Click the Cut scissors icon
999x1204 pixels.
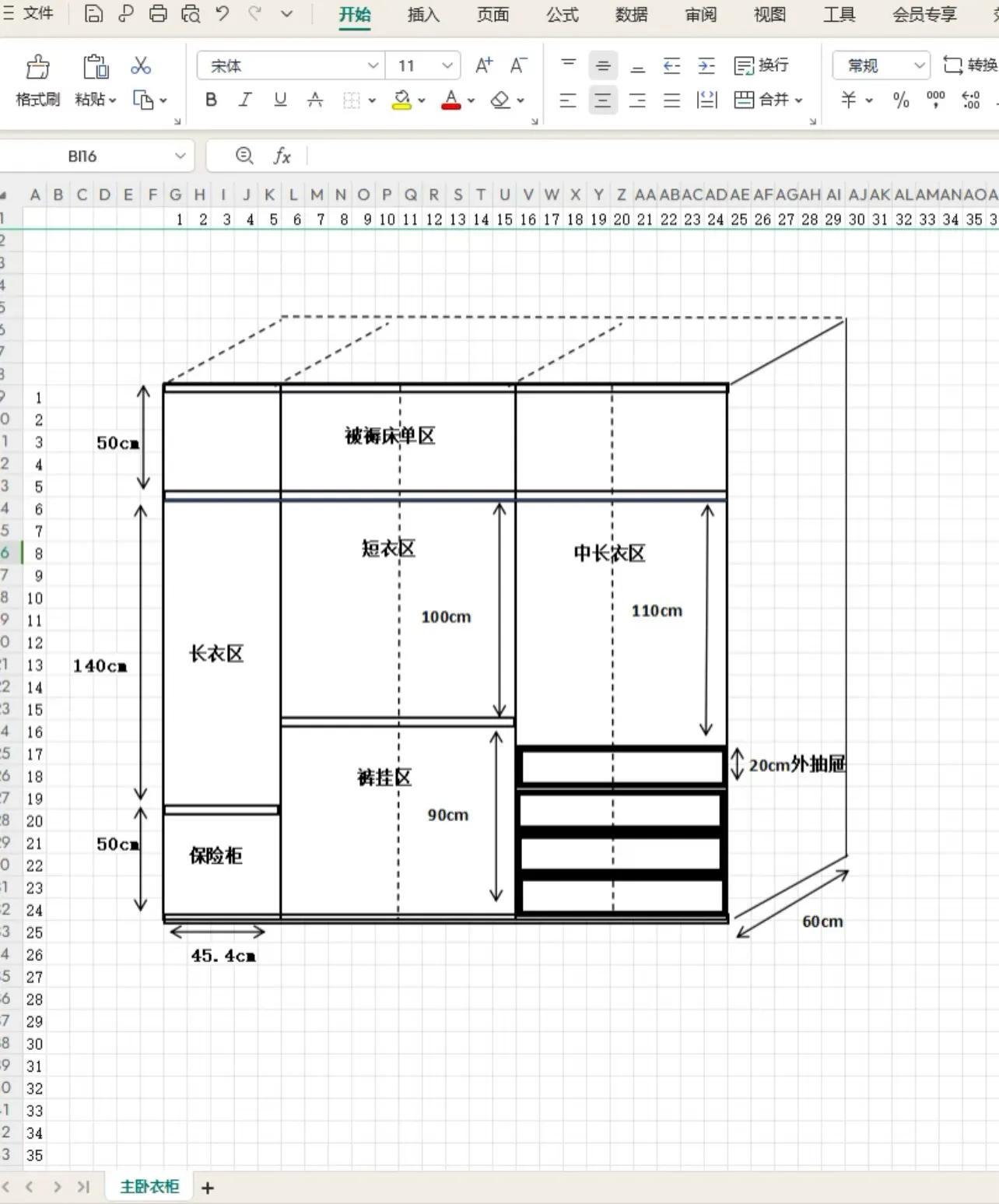(141, 66)
